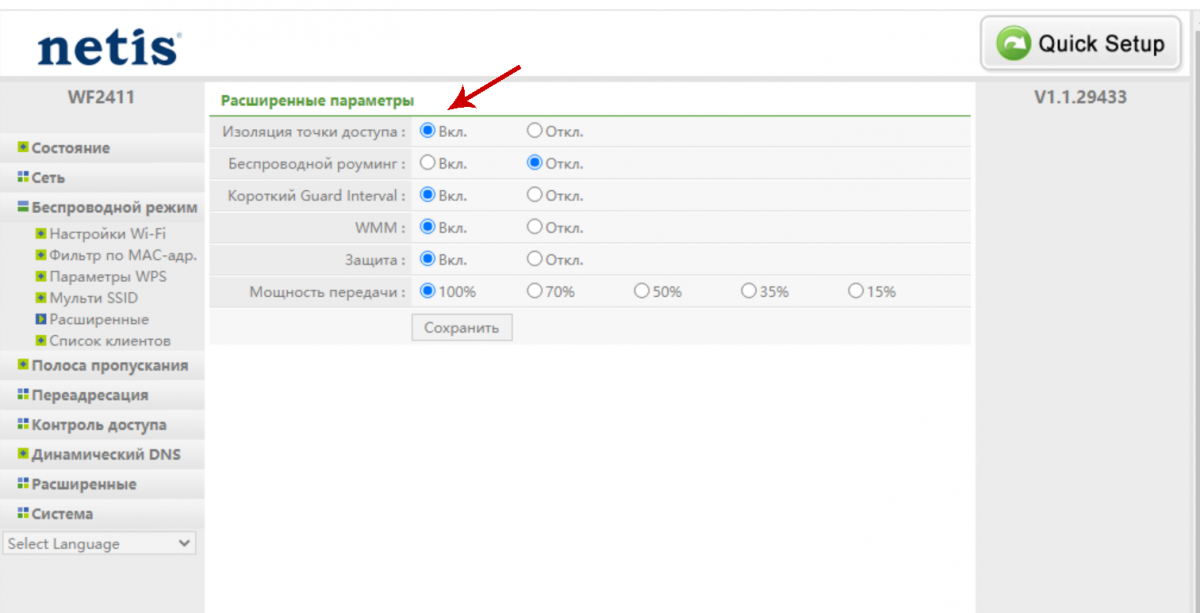Click the icon beside Контроль доступа

coord(22,424)
